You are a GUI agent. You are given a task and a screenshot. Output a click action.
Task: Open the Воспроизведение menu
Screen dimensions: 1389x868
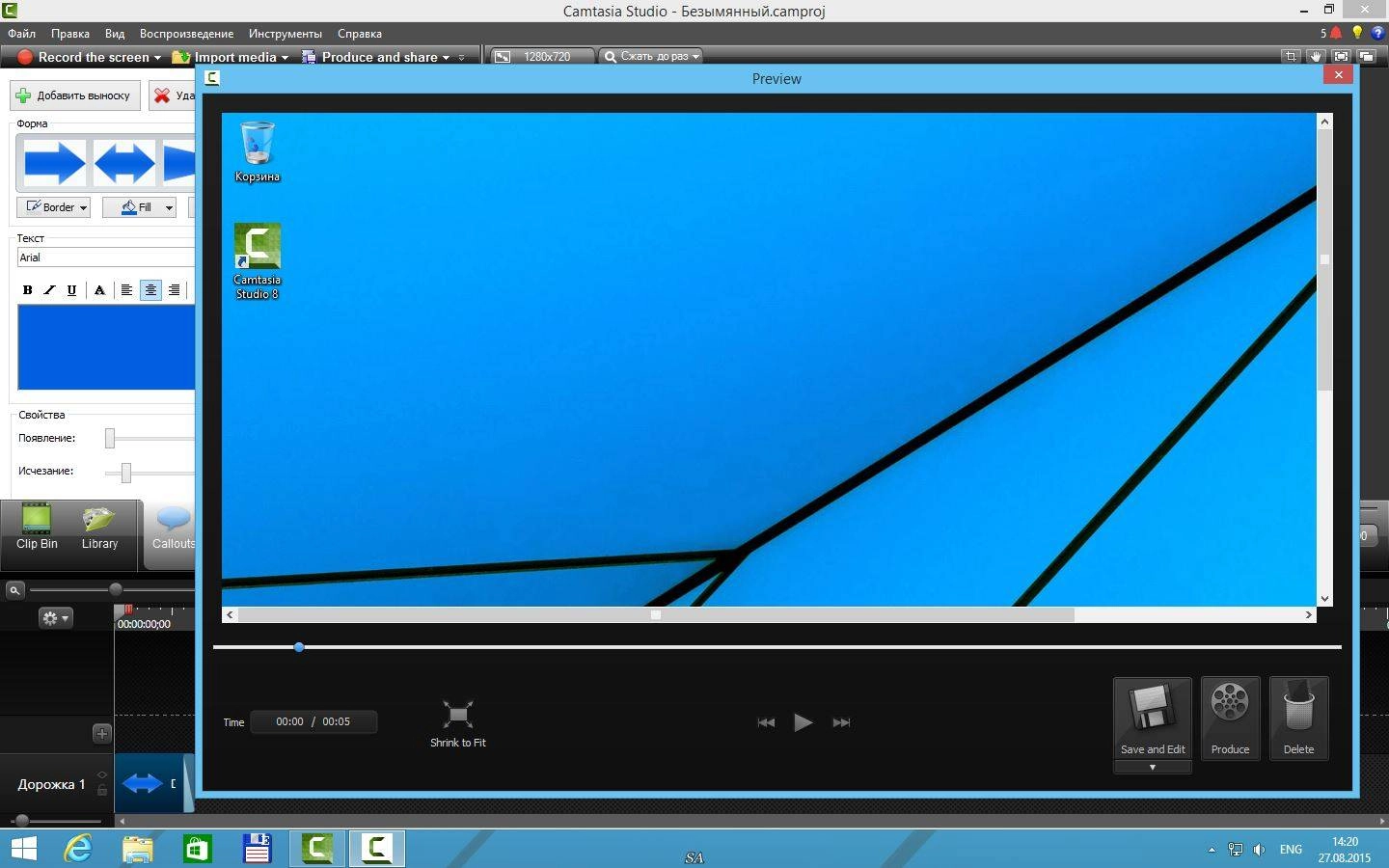click(186, 34)
